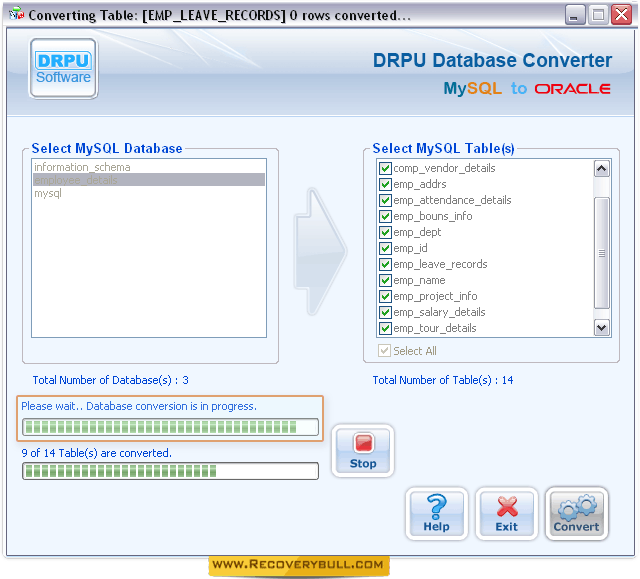
Task: Click 'Select MySQL Table(s)' group label
Action: [443, 149]
